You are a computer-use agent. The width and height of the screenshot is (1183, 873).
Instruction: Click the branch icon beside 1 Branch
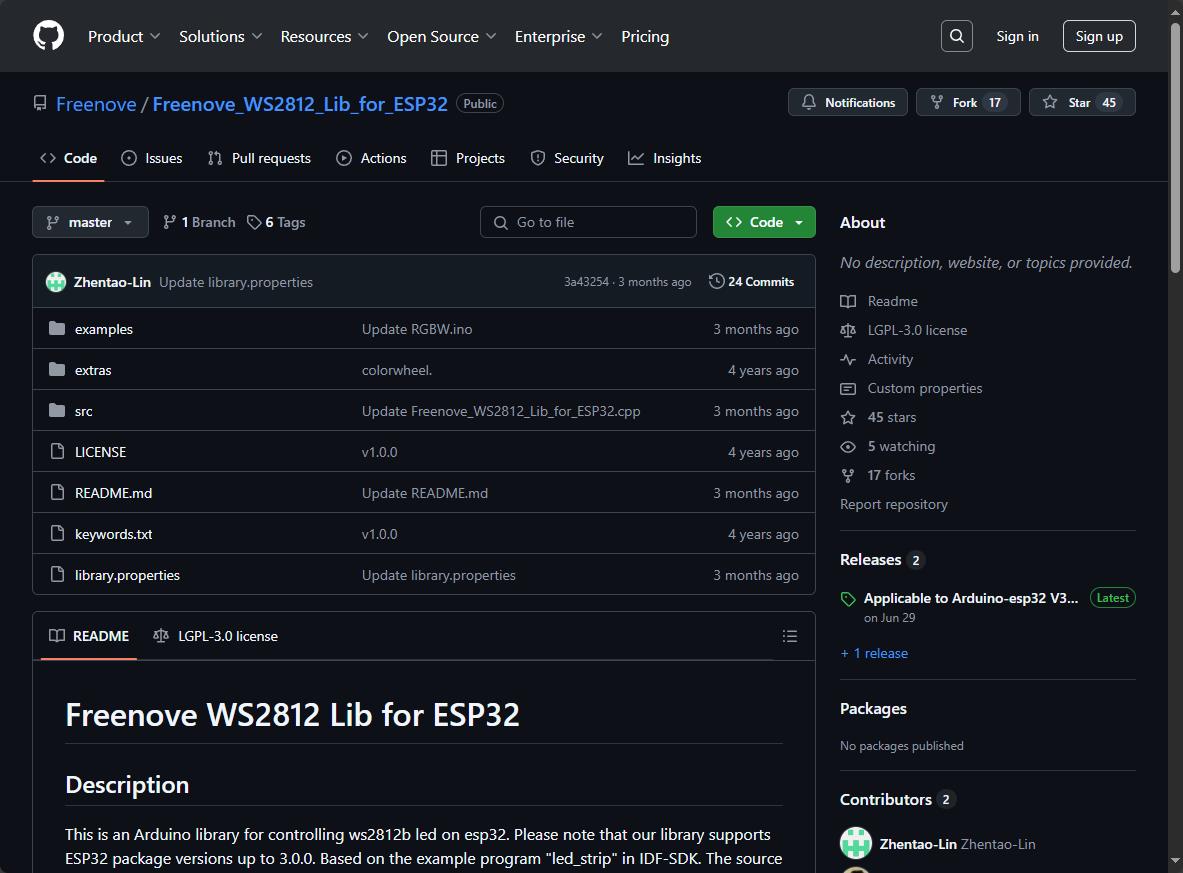point(170,222)
